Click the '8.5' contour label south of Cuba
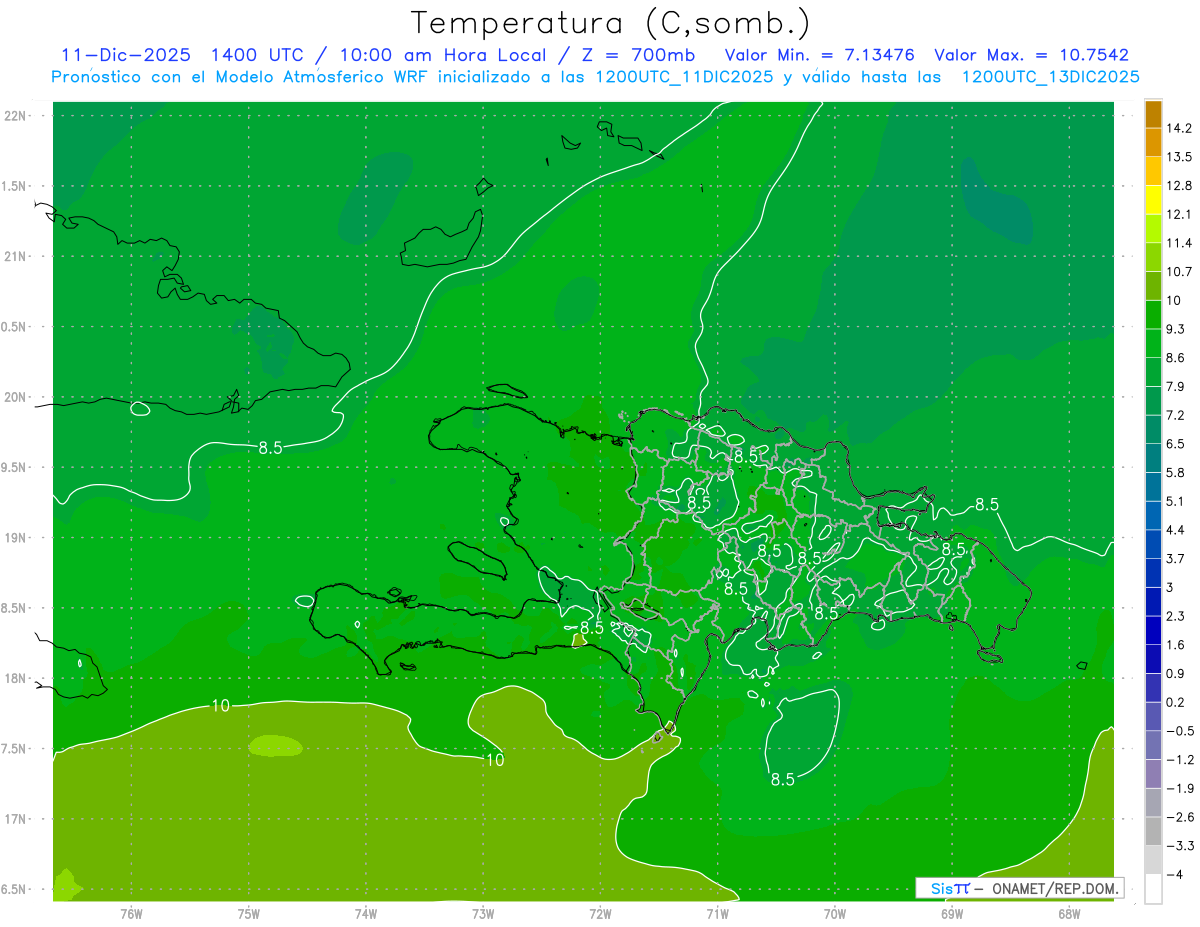 point(270,448)
